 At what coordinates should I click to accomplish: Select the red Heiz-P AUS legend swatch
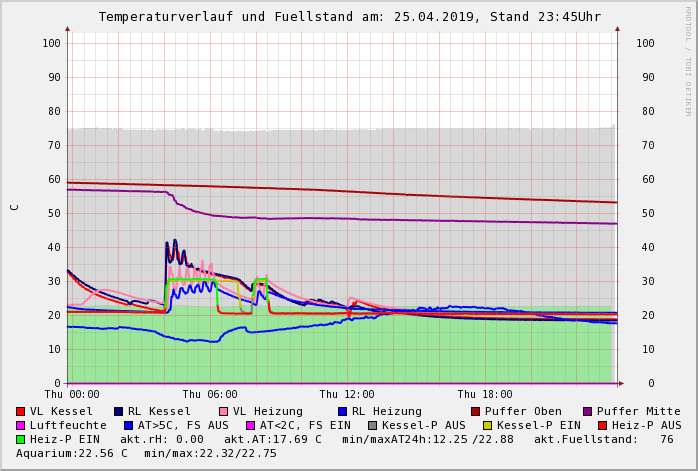tap(602, 425)
